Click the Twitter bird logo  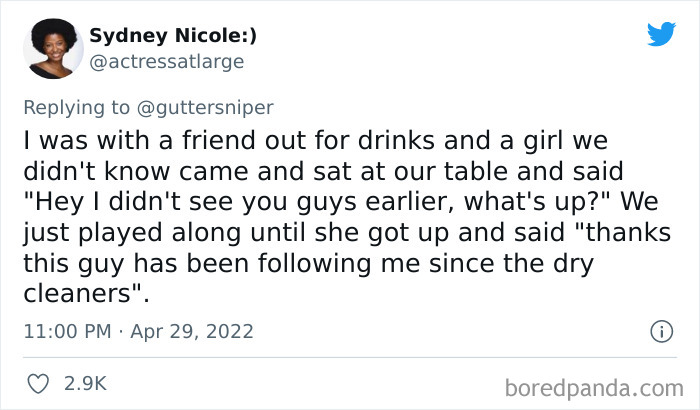661,34
